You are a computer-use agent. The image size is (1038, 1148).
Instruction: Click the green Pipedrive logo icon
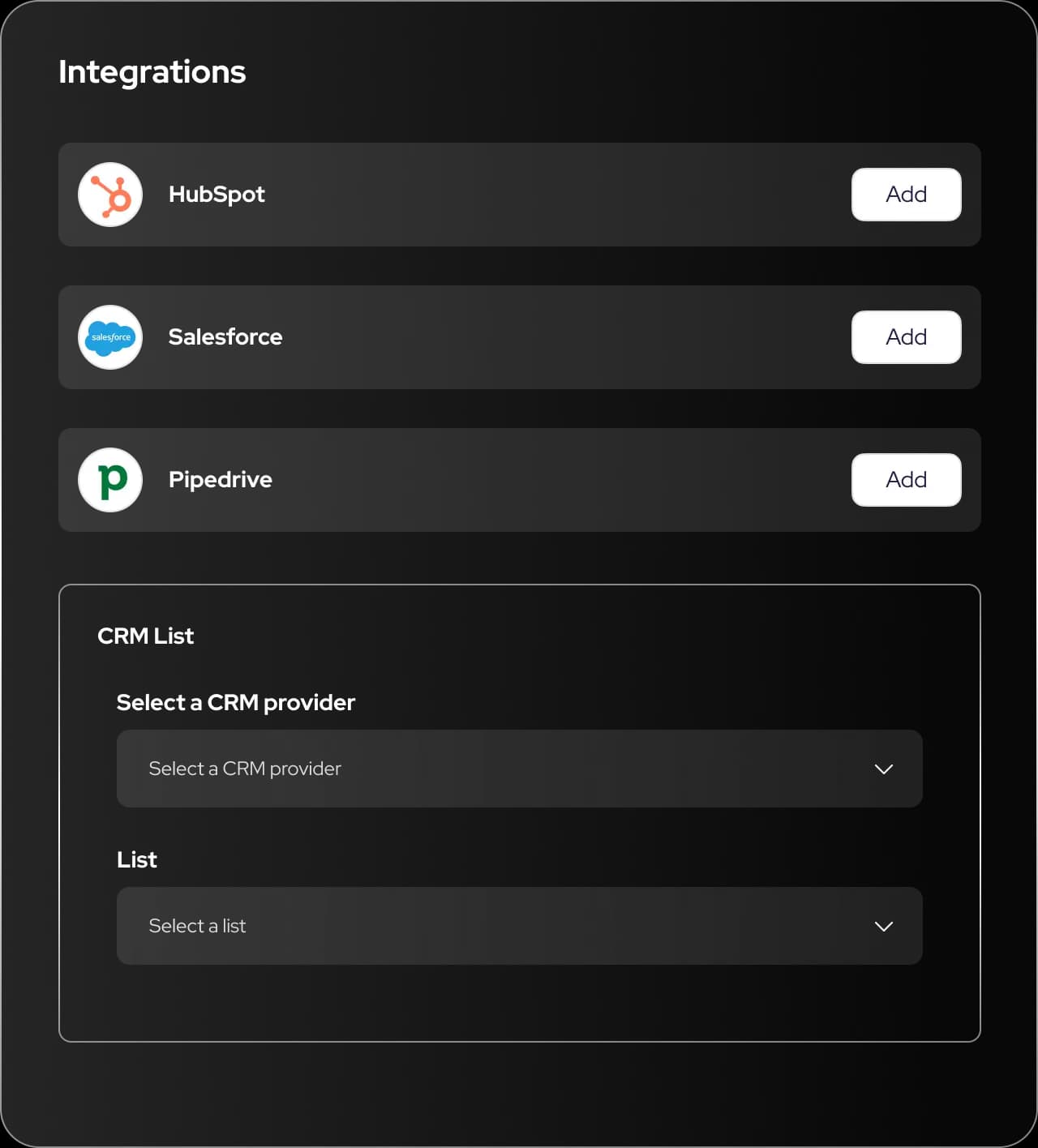(x=110, y=480)
